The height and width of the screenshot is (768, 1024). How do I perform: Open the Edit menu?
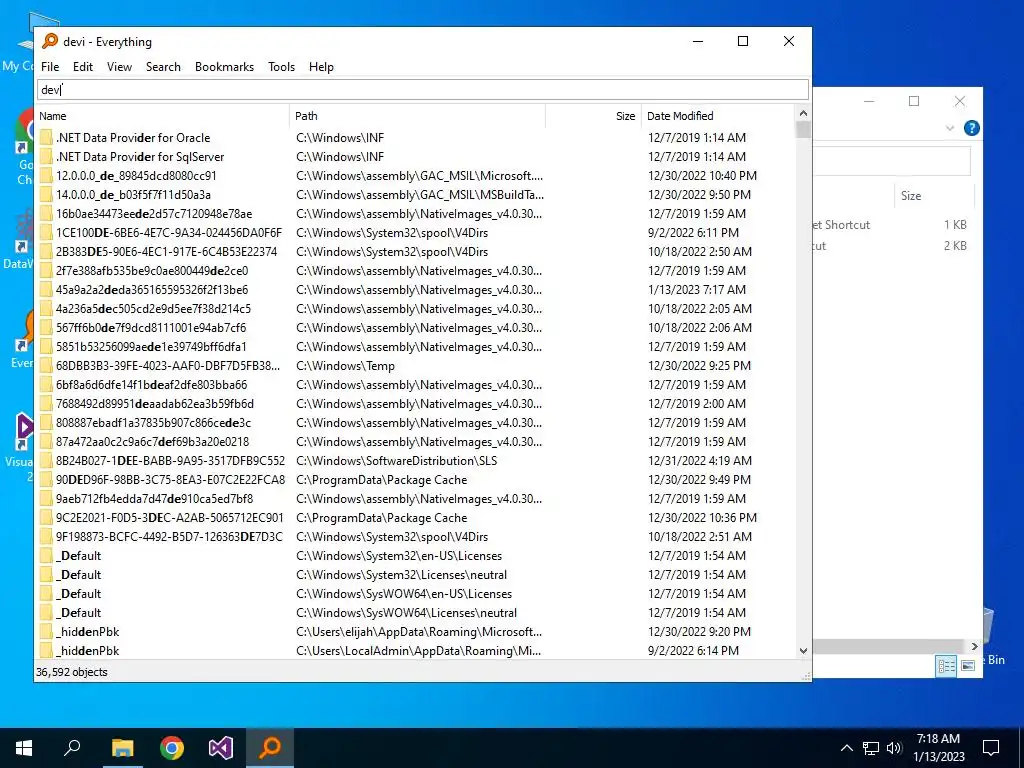[82, 67]
